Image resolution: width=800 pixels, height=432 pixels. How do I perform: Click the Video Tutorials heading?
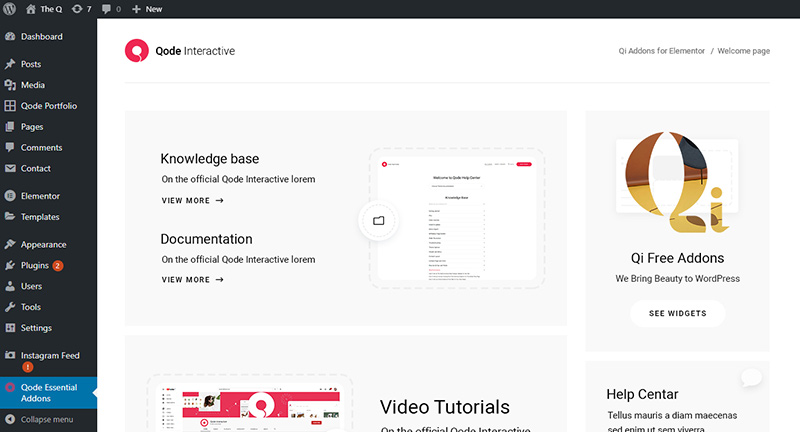pos(445,407)
